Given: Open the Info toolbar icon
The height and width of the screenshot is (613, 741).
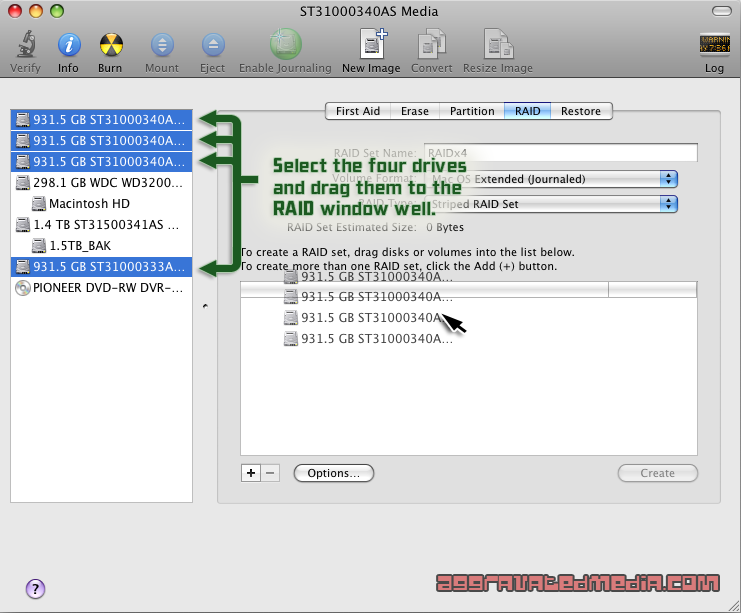Looking at the screenshot, I should (x=68, y=46).
